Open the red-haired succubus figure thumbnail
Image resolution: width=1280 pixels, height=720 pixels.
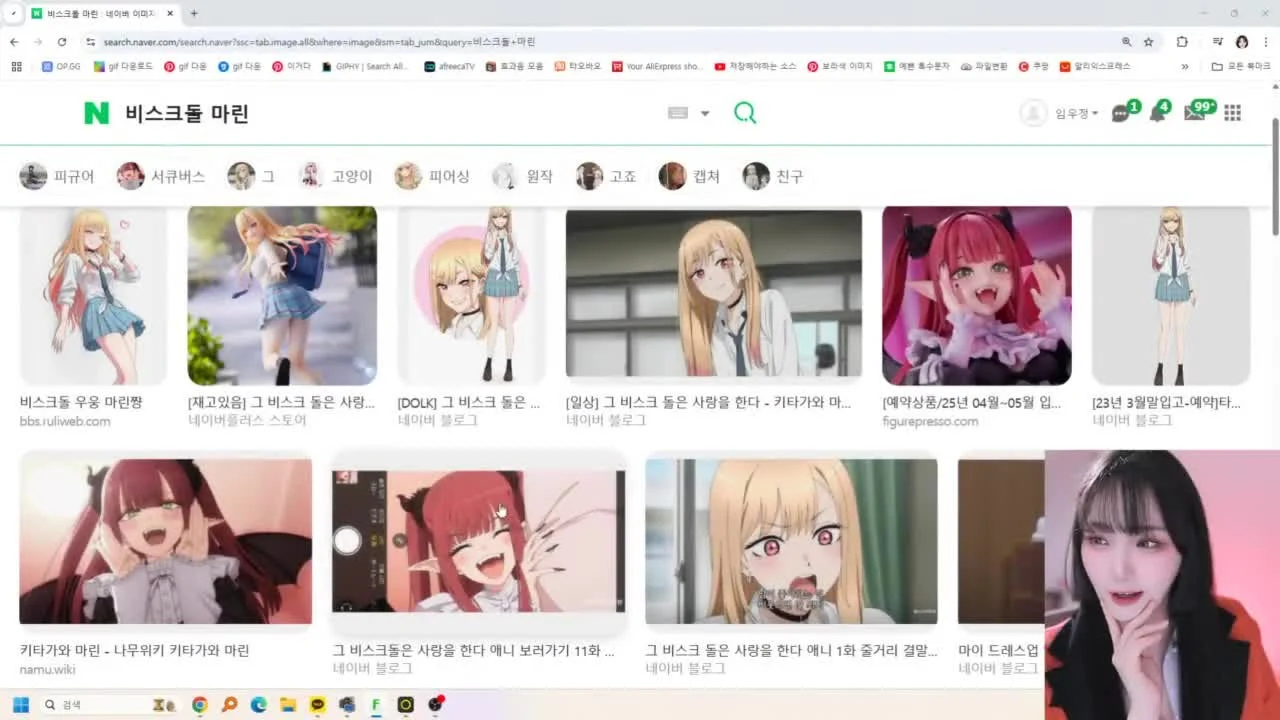(x=976, y=295)
